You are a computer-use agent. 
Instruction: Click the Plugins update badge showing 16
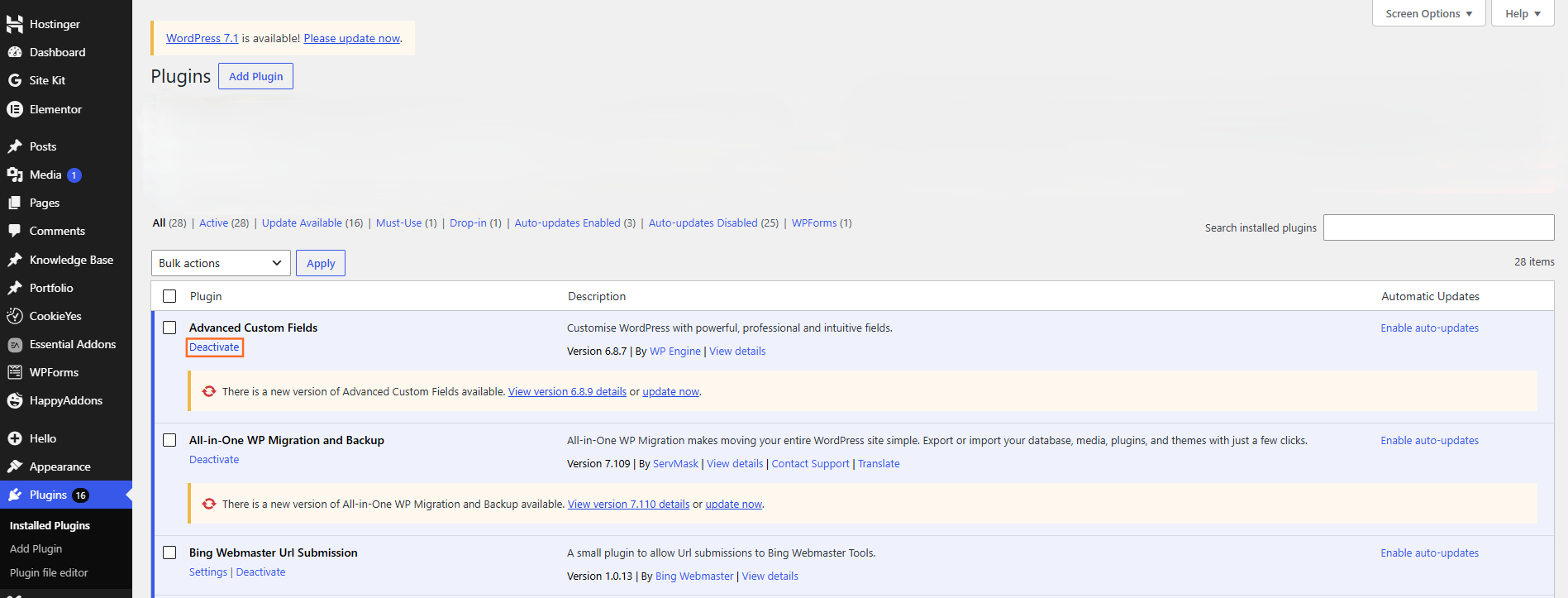click(81, 495)
